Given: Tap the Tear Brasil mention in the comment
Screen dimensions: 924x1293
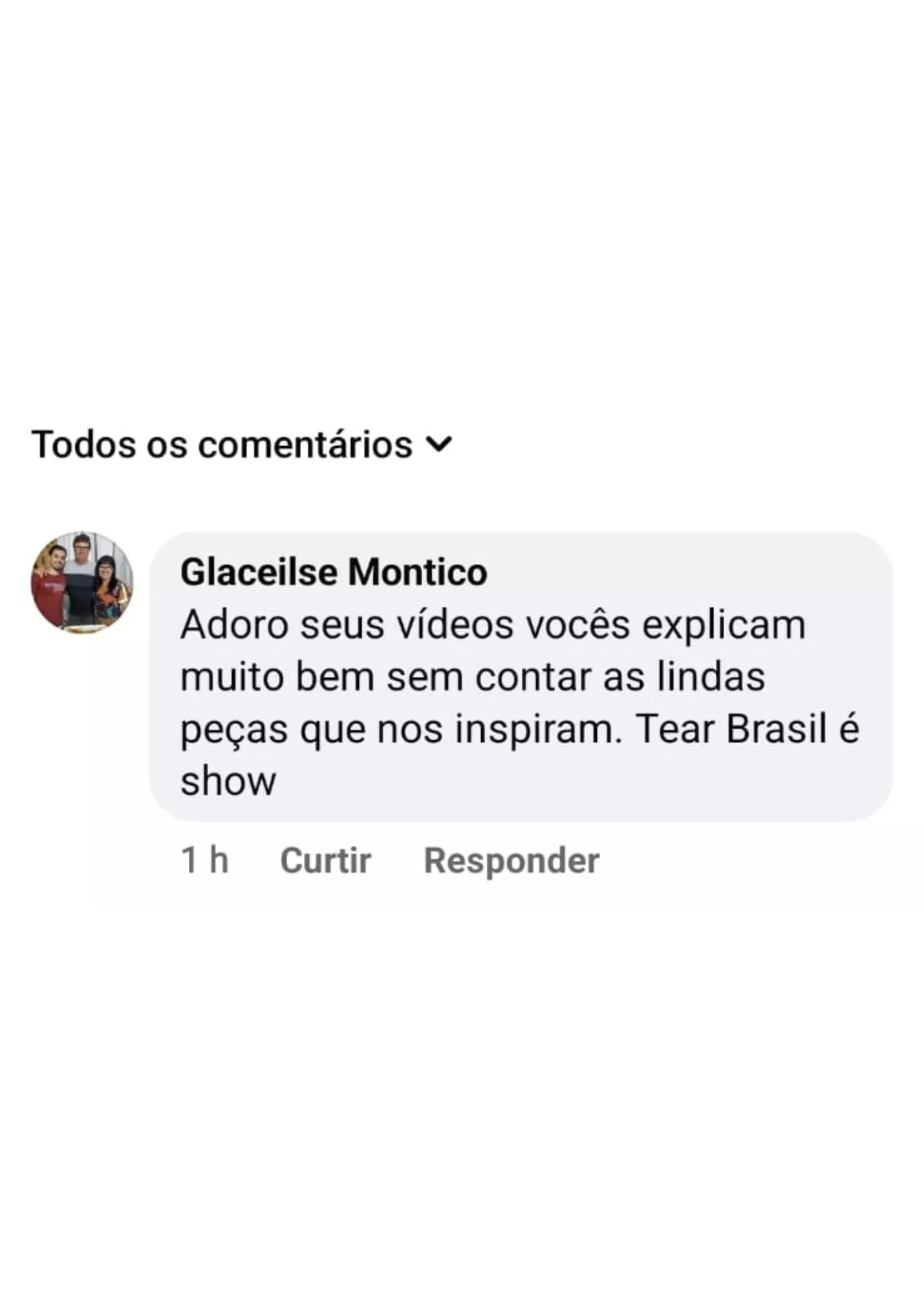Looking at the screenshot, I should click(731, 729).
